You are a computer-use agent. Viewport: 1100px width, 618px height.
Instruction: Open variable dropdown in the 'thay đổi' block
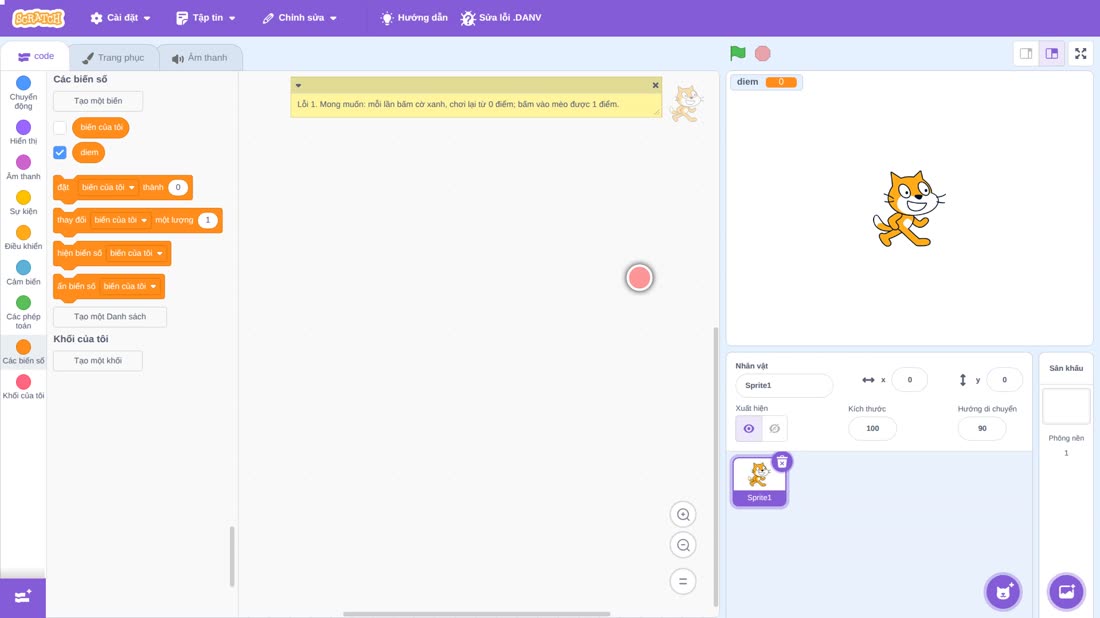120,220
